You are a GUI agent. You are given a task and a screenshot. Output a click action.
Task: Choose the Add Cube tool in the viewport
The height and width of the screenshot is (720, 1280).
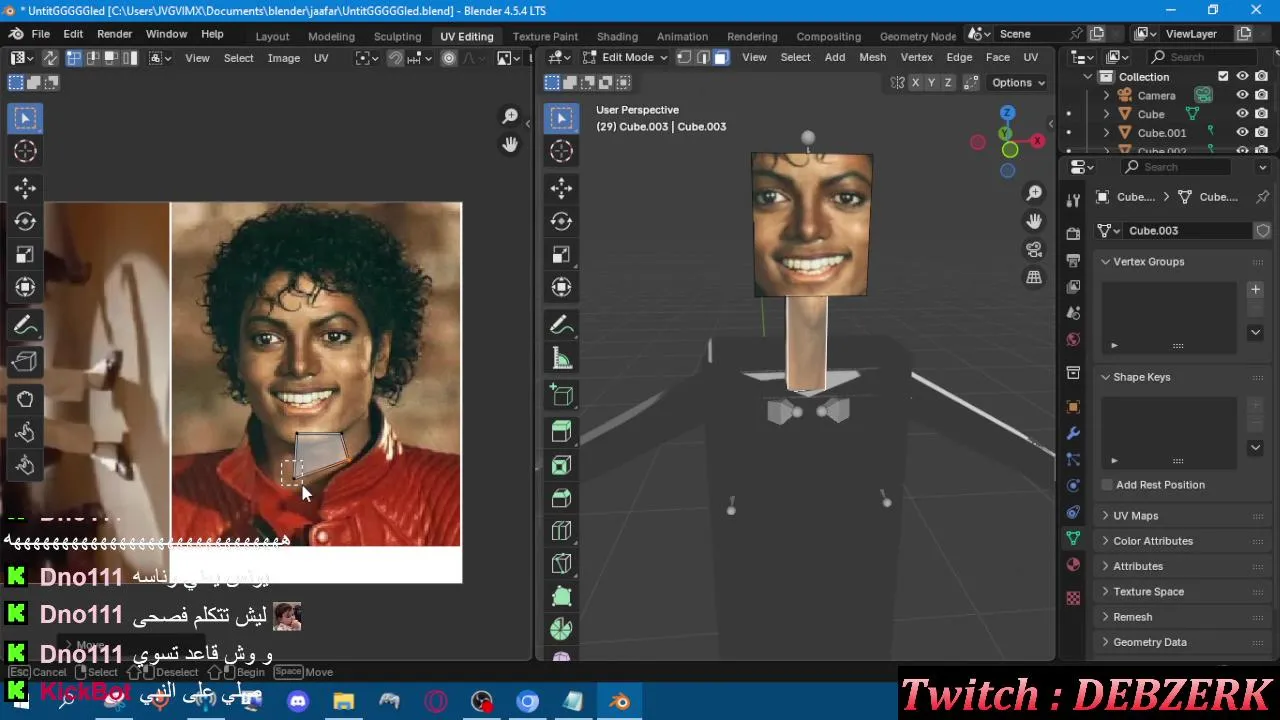coord(561,395)
